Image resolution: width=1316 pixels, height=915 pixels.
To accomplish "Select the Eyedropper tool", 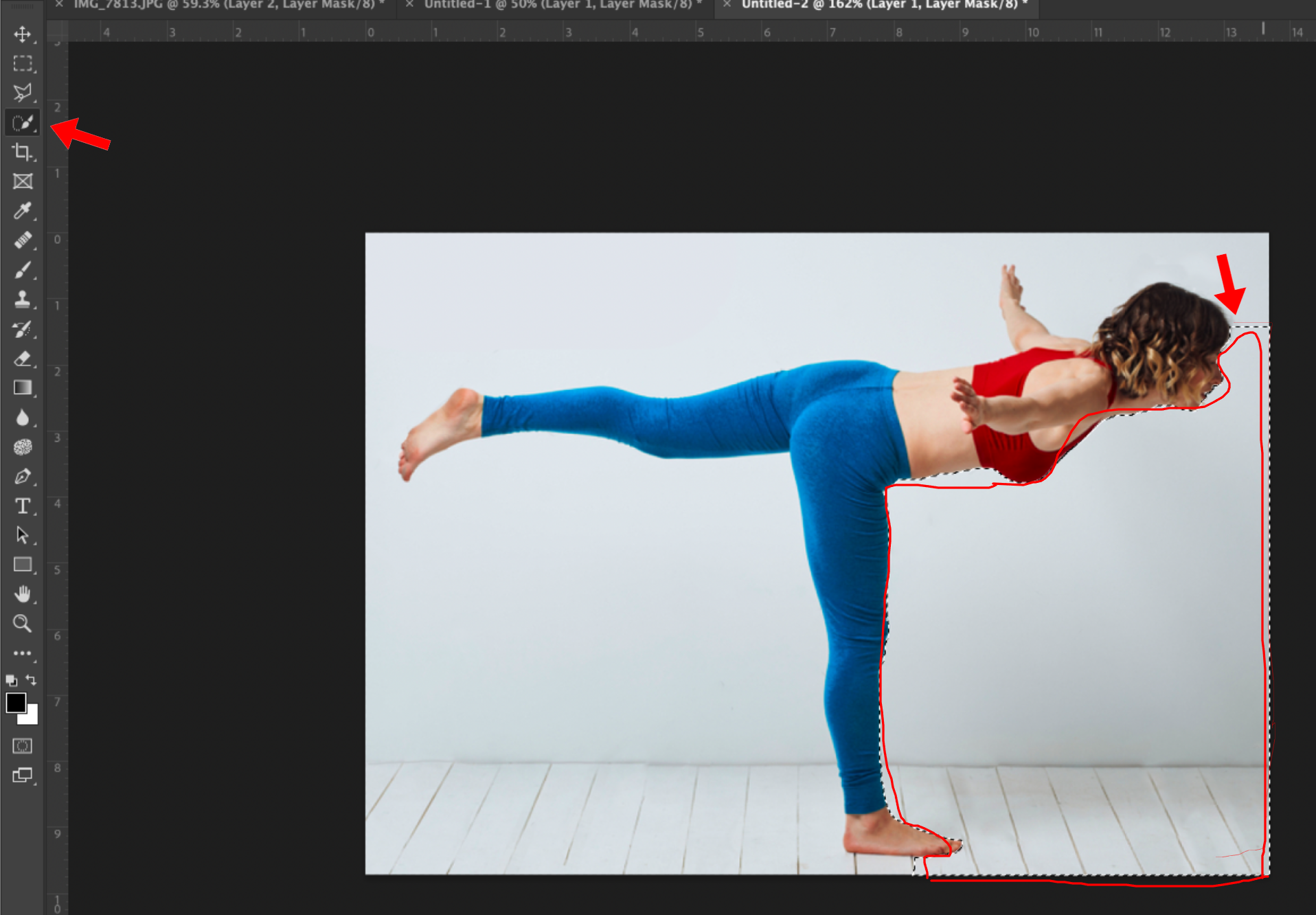I will [x=22, y=211].
